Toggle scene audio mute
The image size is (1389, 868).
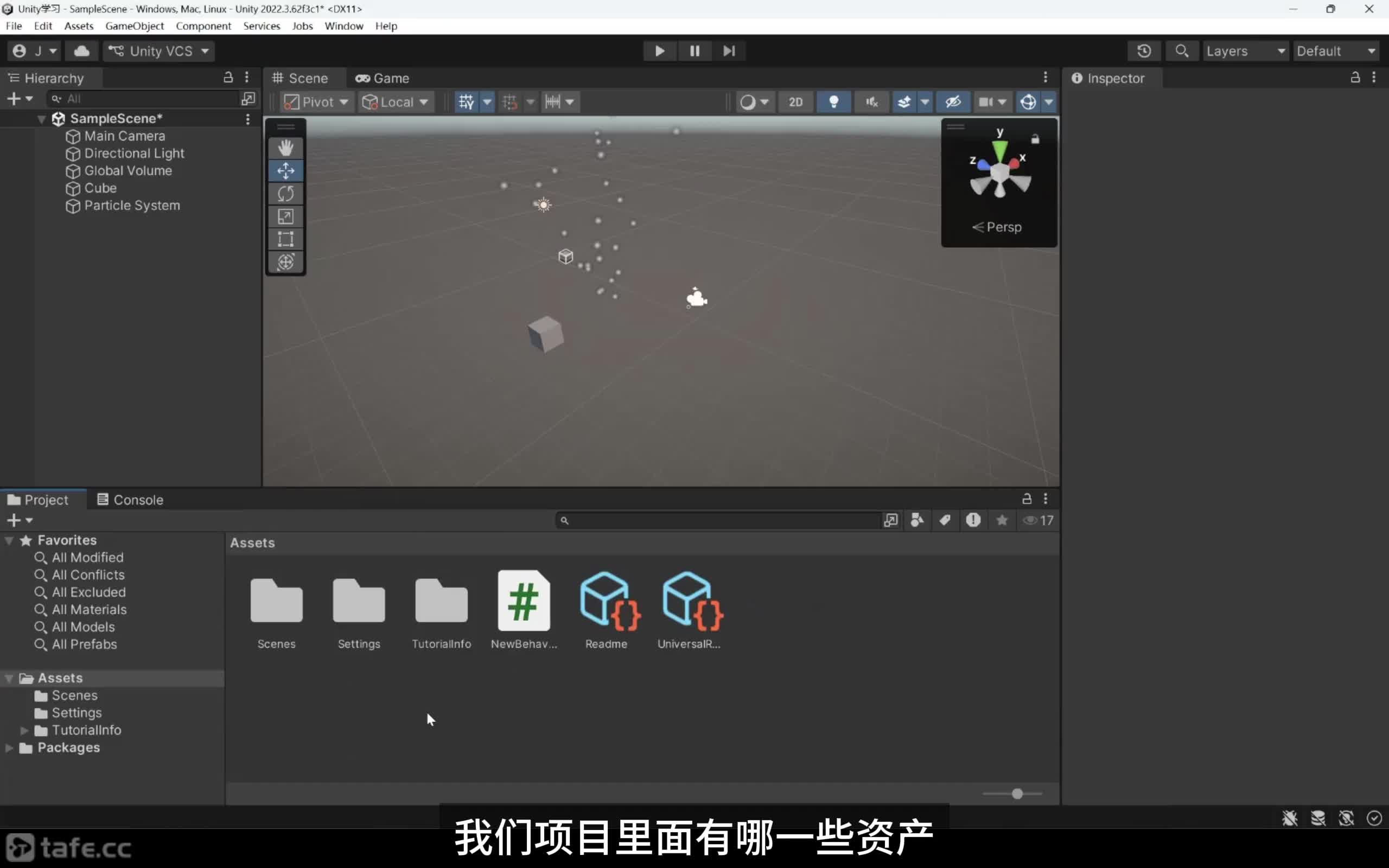point(871,102)
